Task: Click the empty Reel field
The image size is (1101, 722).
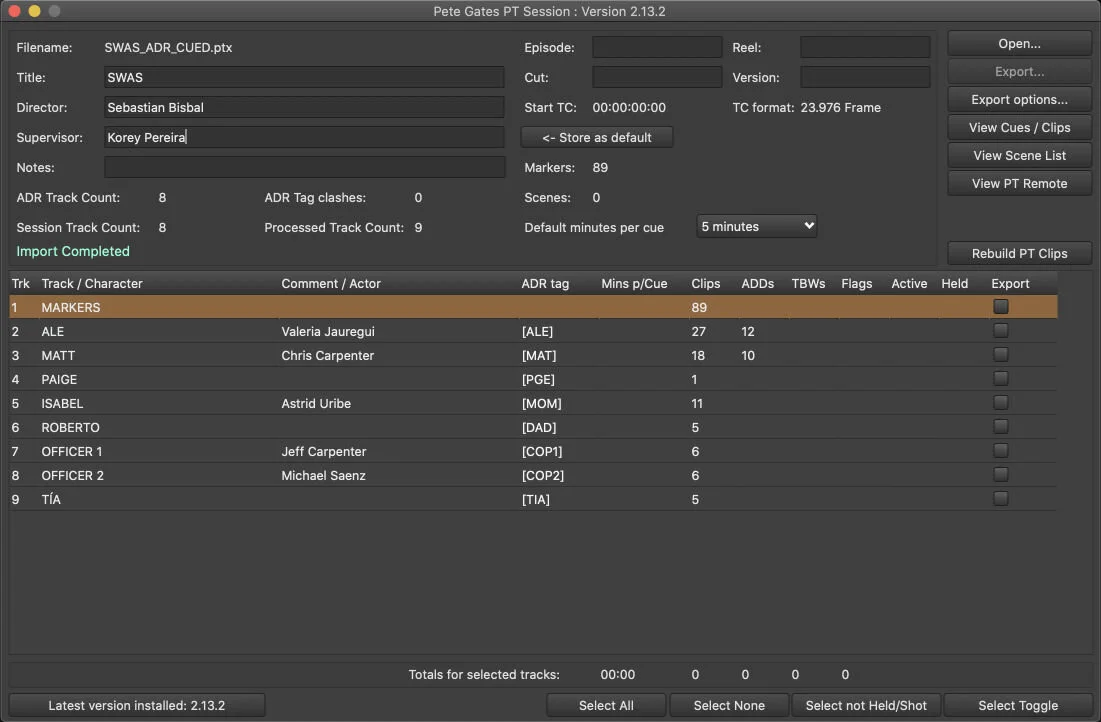Action: [x=865, y=47]
